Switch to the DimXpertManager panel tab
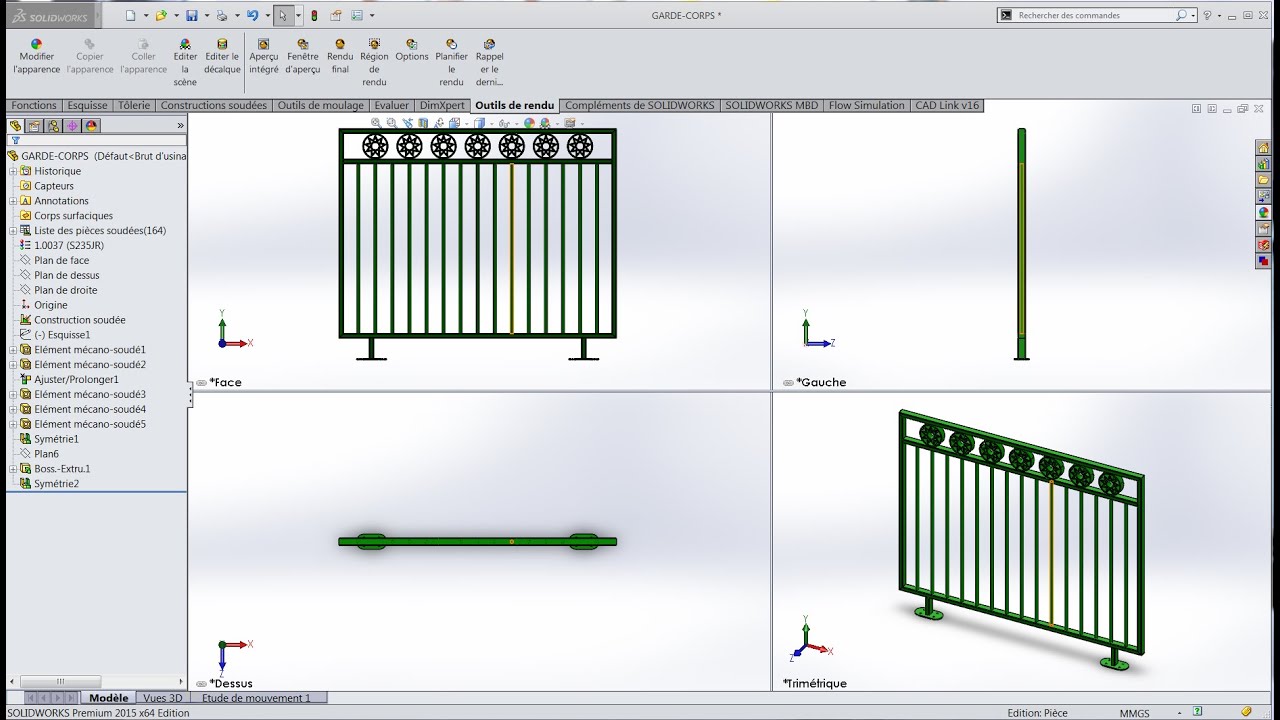 click(x=72, y=126)
